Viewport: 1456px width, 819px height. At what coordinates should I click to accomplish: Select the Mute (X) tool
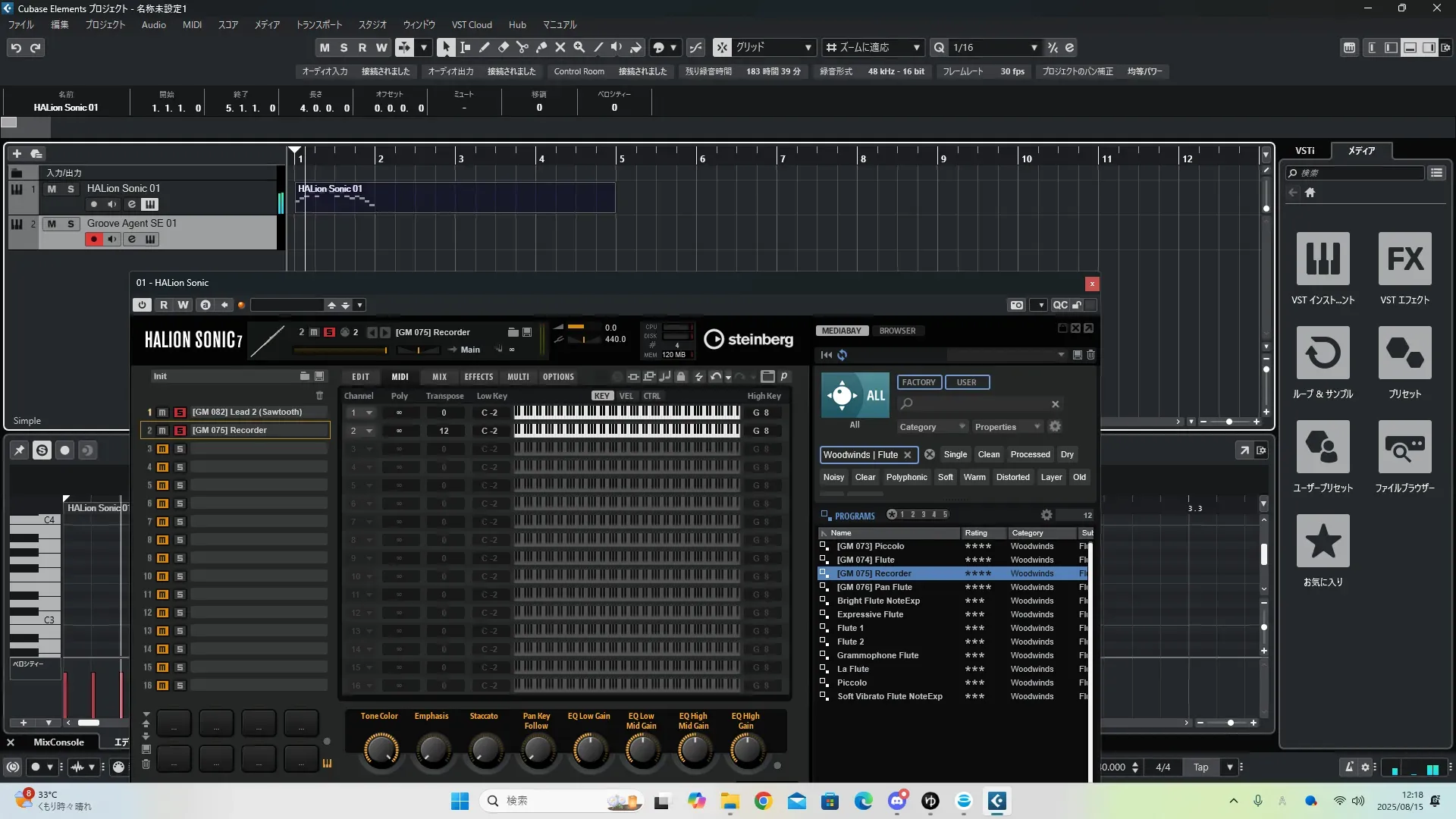click(x=560, y=47)
